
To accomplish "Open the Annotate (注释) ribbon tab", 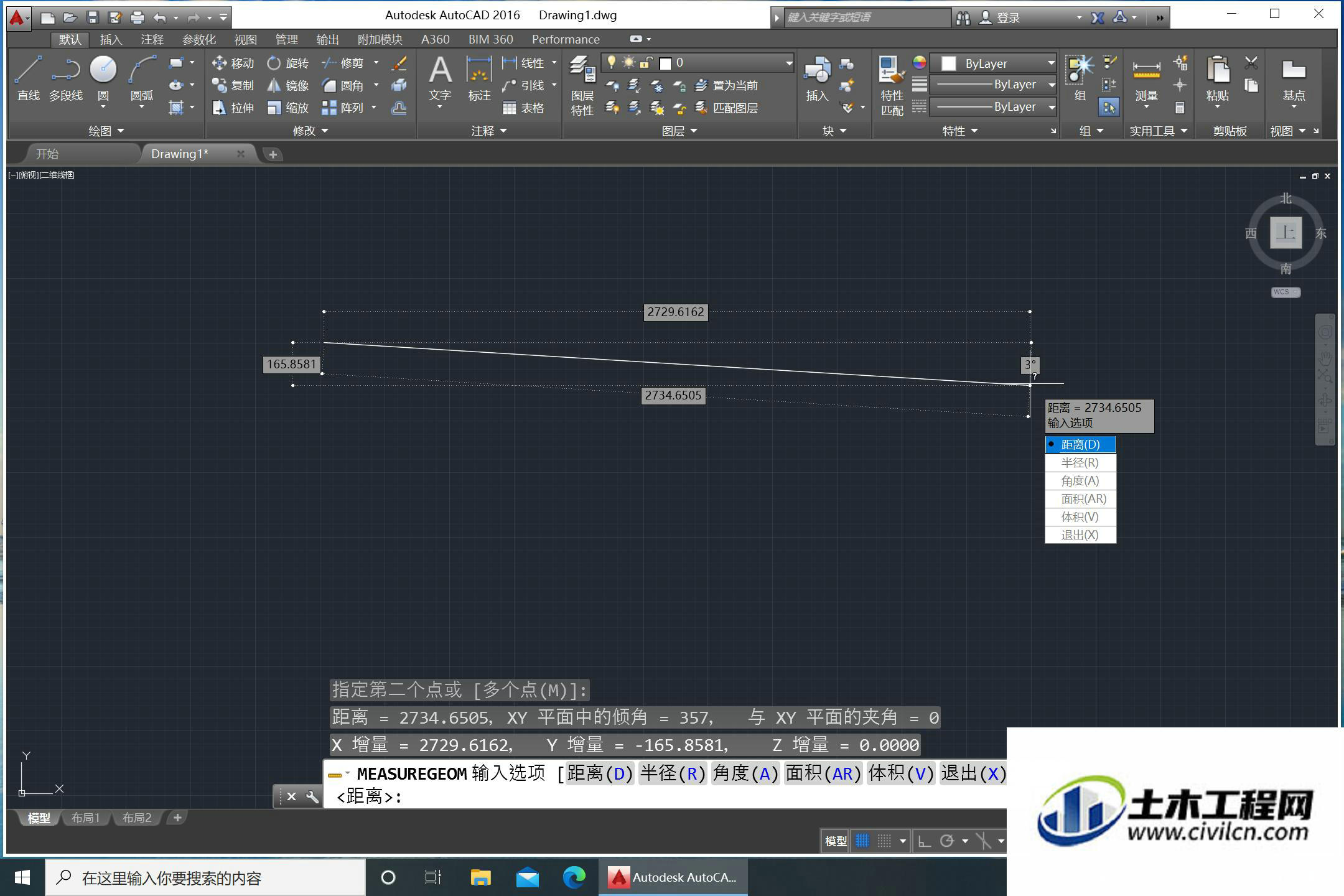I will coord(152,39).
